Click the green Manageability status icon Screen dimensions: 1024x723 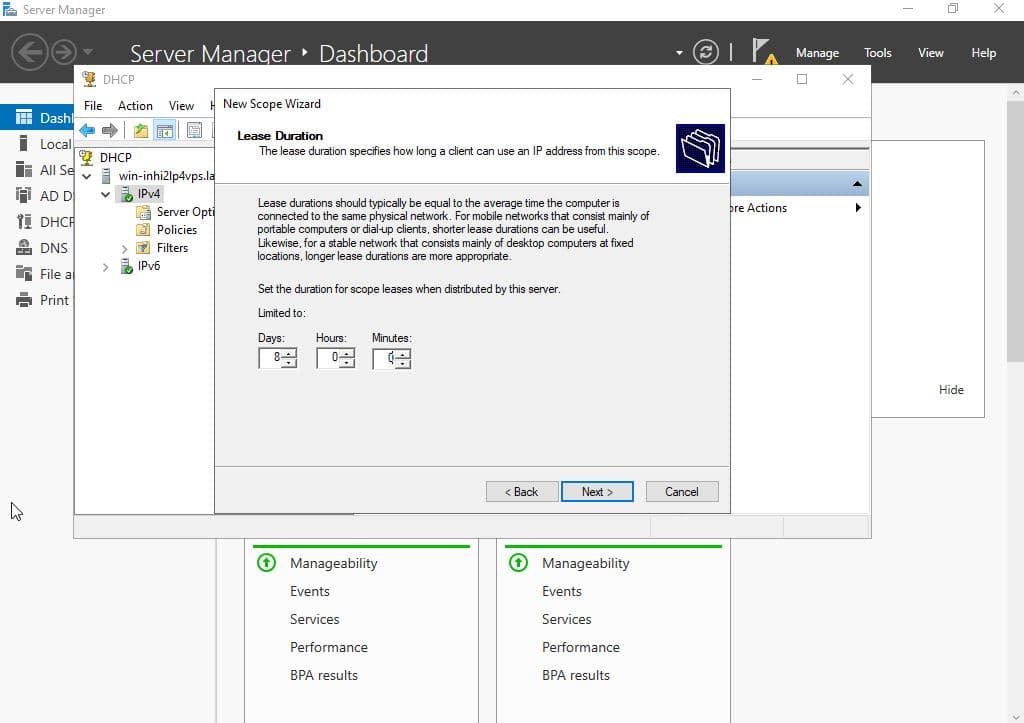point(267,563)
